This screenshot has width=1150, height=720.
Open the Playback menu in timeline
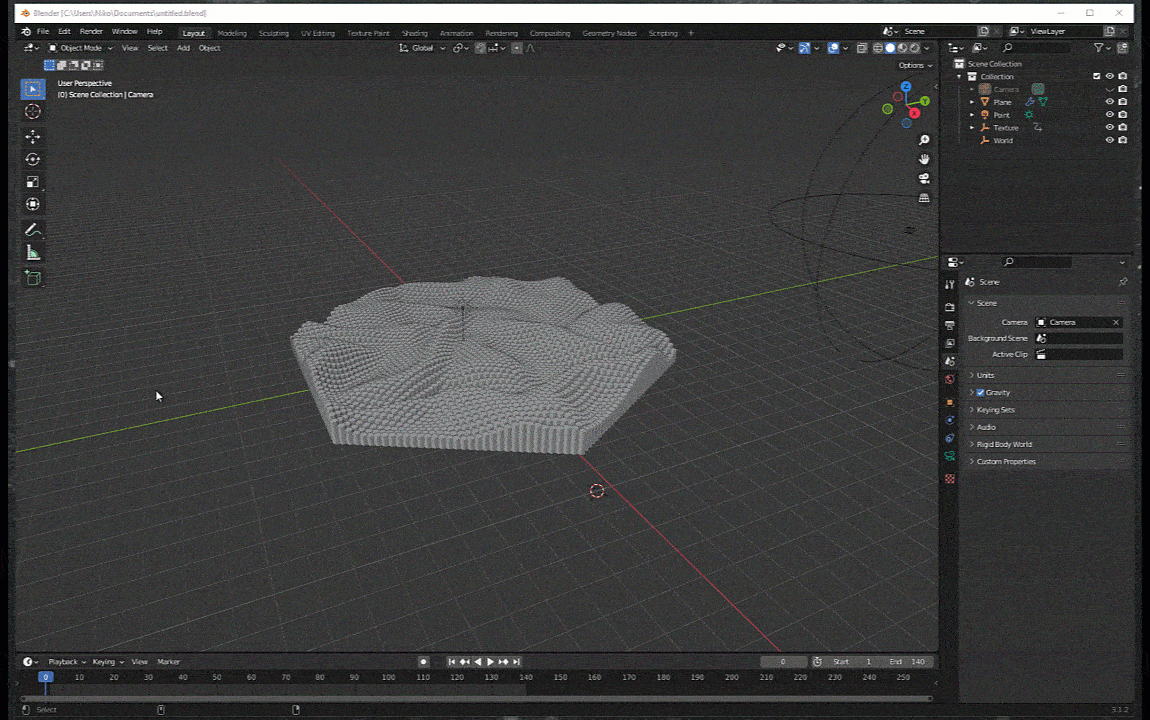(x=67, y=661)
